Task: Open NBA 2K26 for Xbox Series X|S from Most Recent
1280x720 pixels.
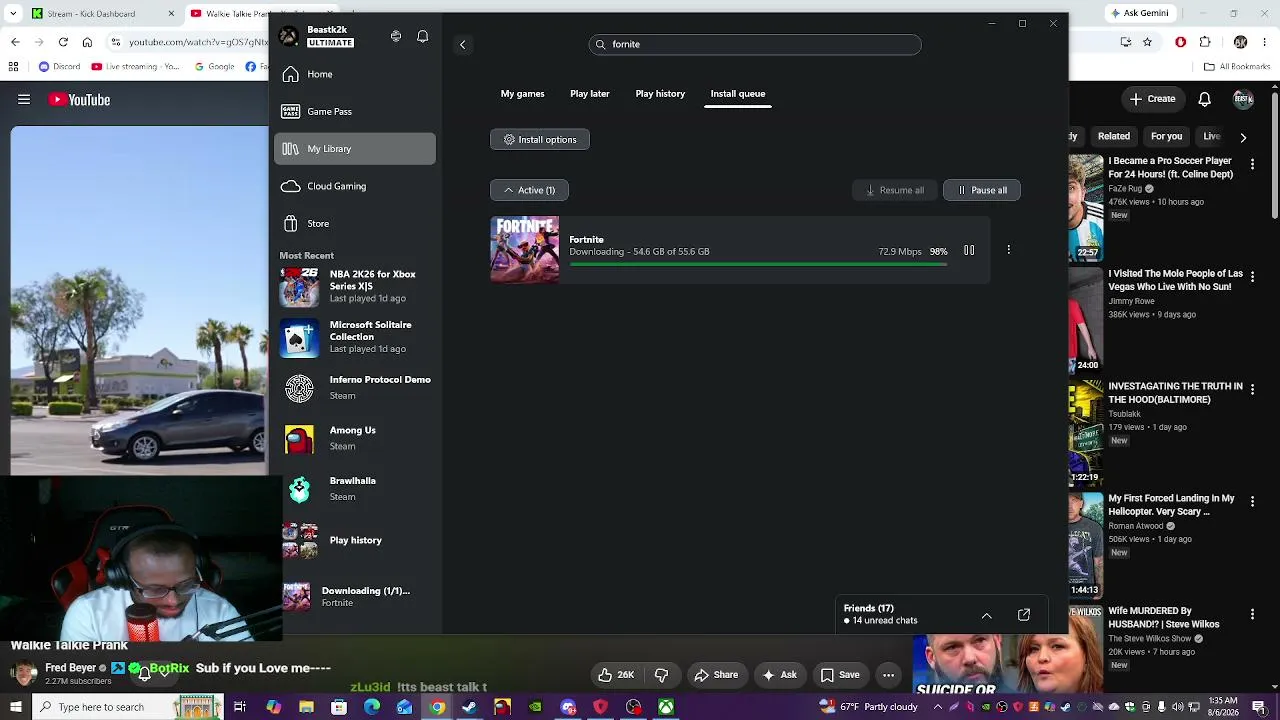Action: click(355, 286)
